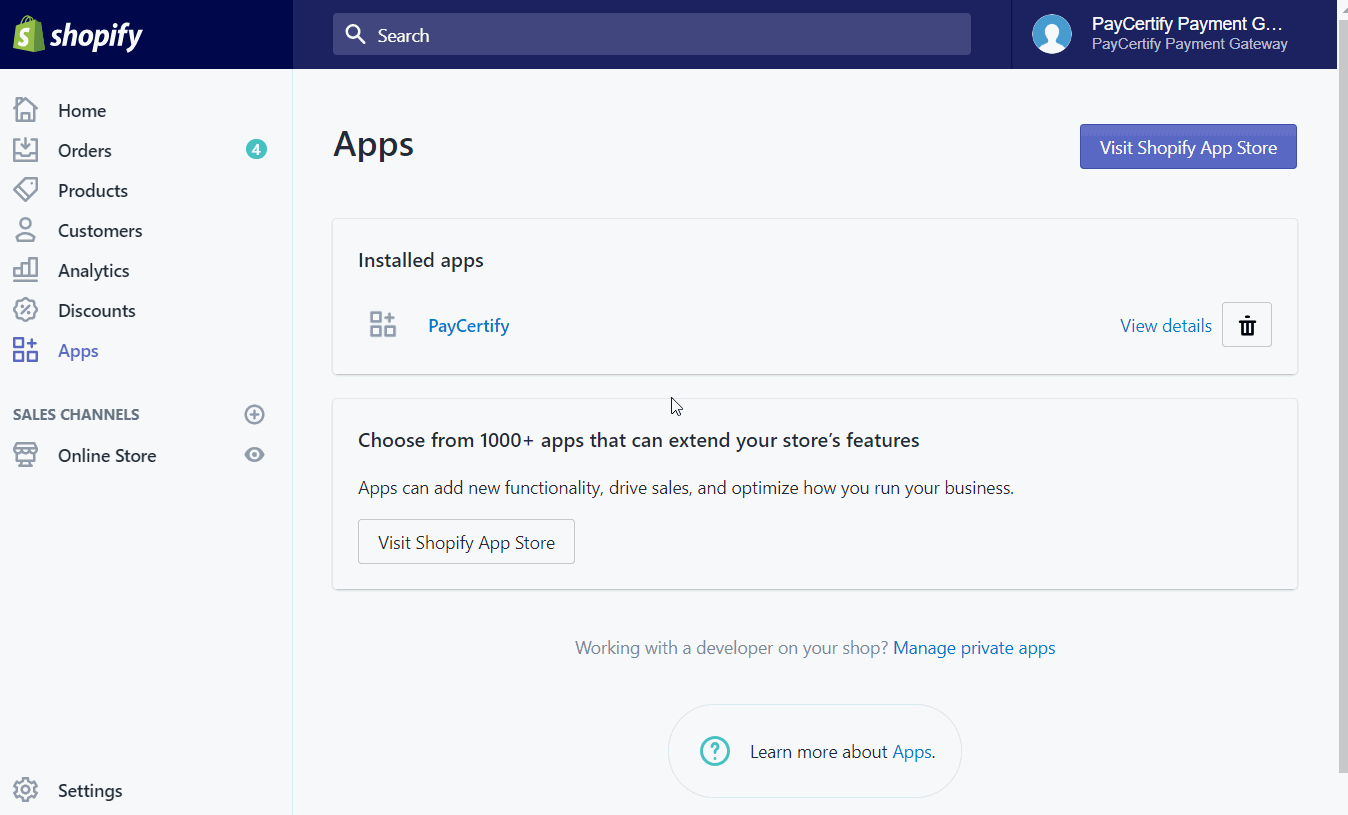Open the account avatar menu

1052,34
